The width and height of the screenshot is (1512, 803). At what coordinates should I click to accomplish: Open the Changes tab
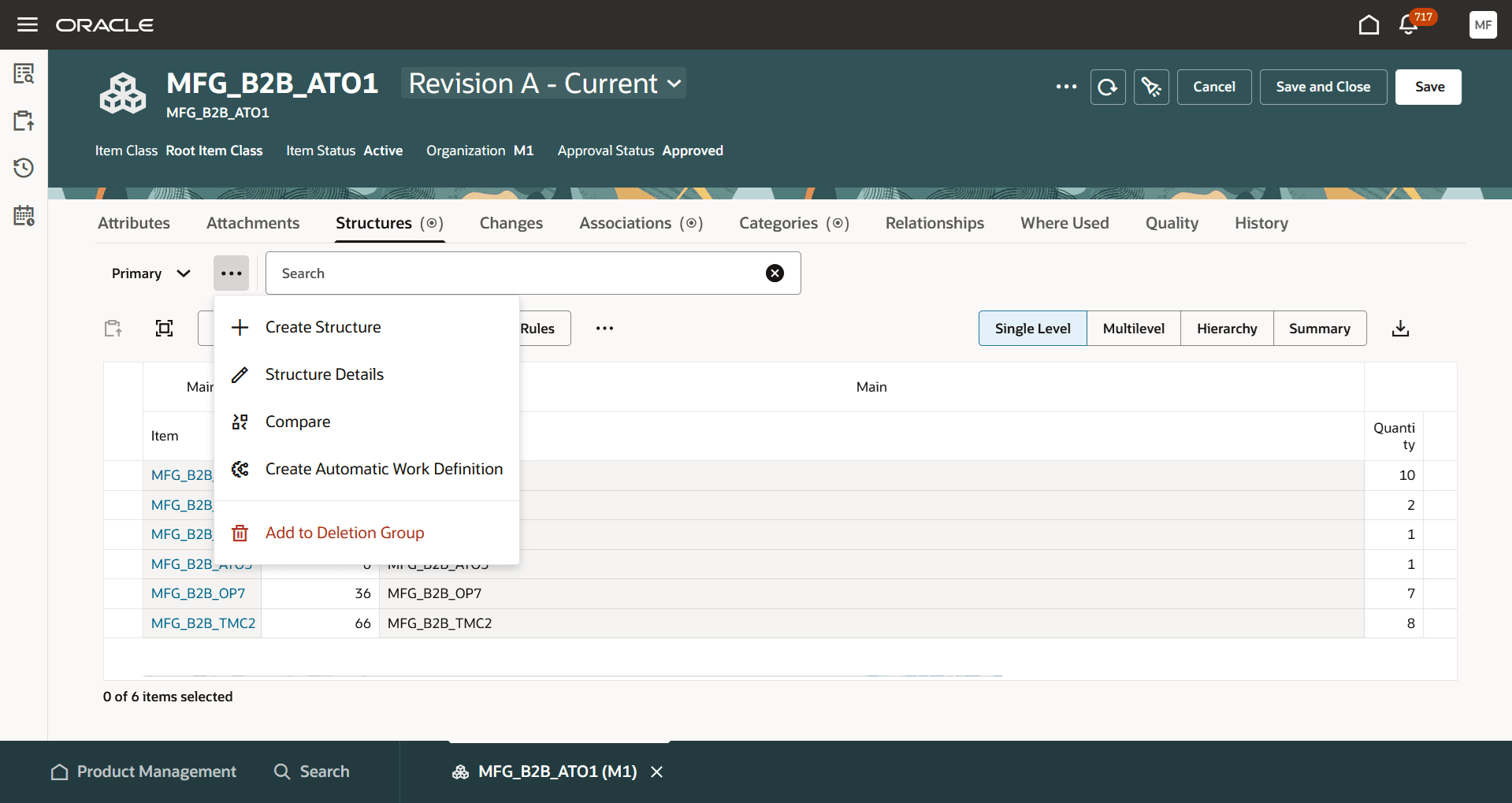[x=511, y=223]
